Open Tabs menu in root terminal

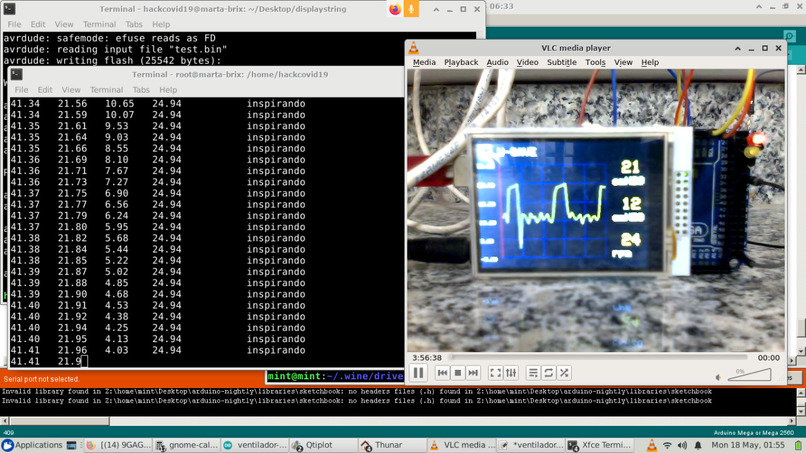(141, 89)
